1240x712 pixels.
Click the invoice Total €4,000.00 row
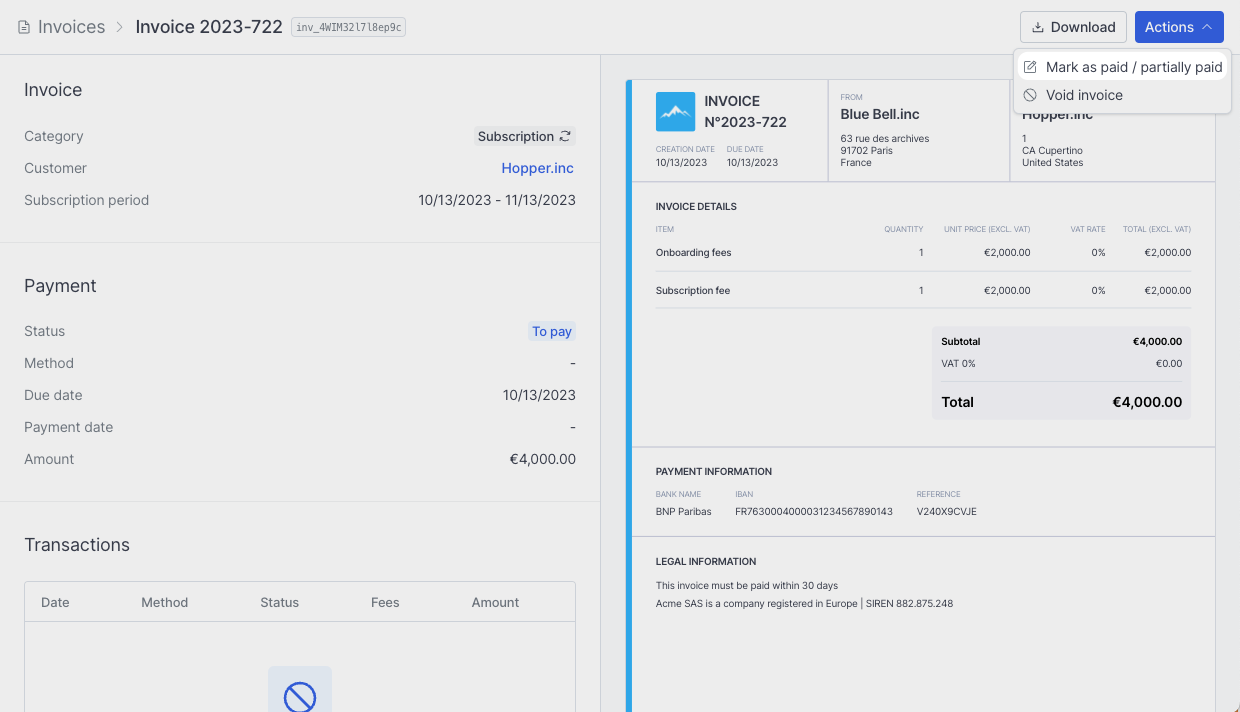1061,402
